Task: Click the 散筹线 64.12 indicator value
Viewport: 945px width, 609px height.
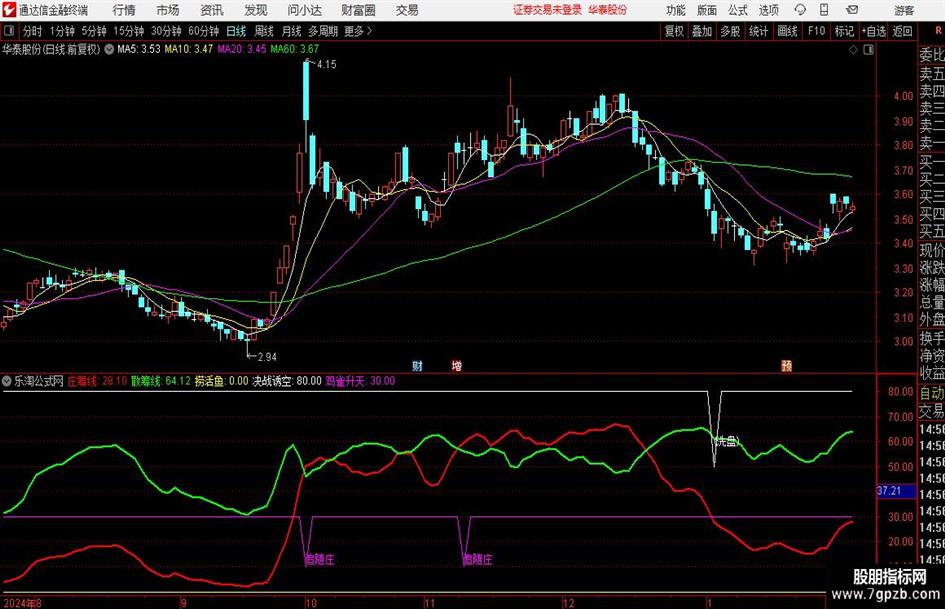Action: pos(161,381)
